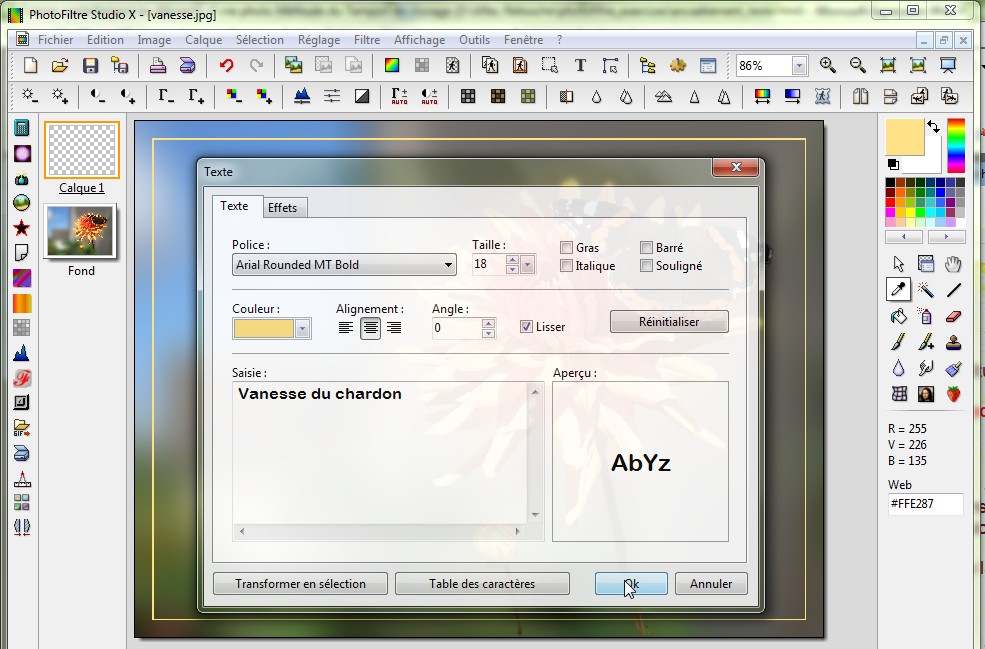Open the Couleur color dropdown arrow
Screen dimensions: 985x649
[x=303, y=329]
